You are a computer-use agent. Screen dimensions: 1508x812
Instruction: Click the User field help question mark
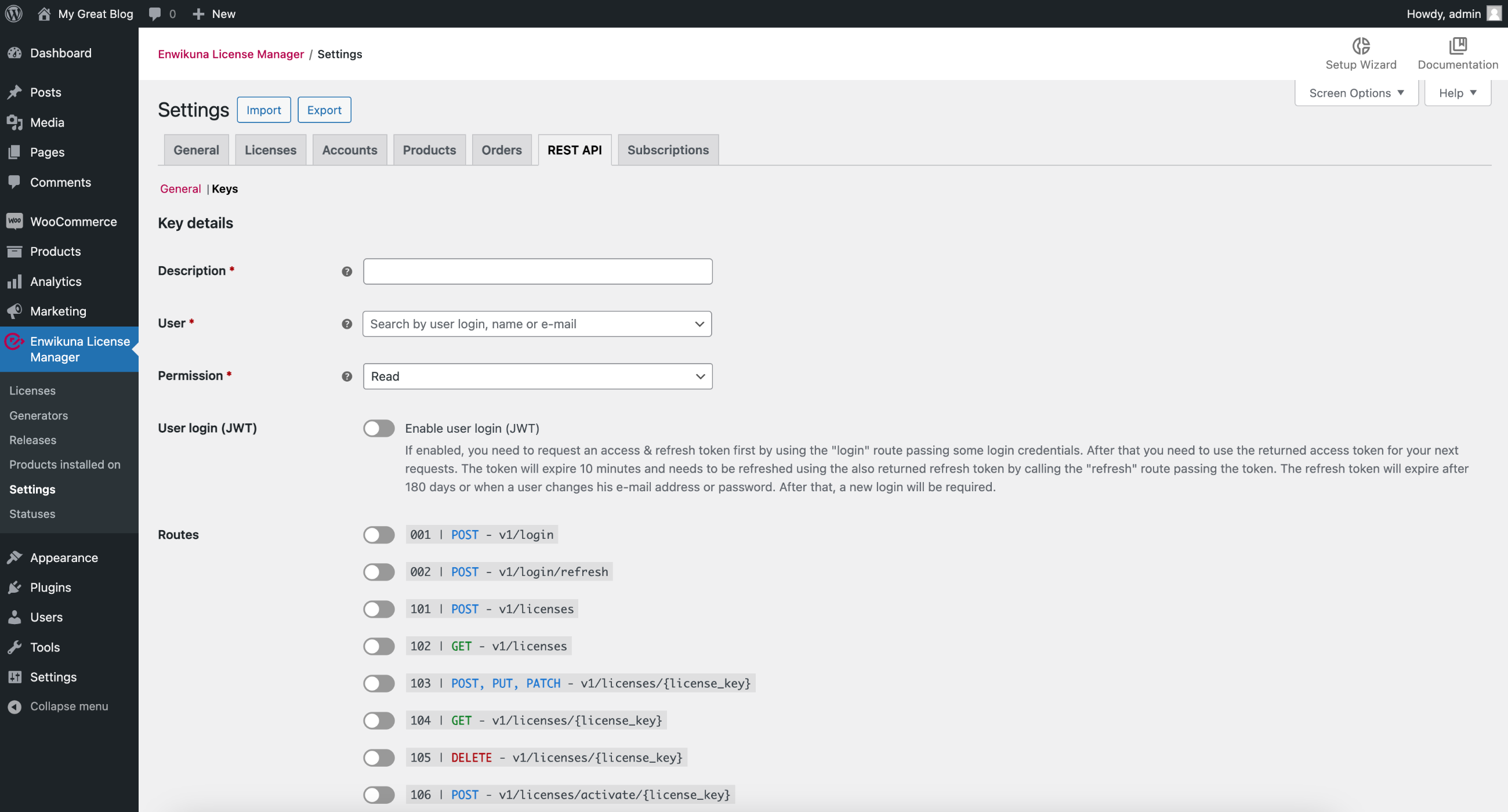(x=347, y=324)
